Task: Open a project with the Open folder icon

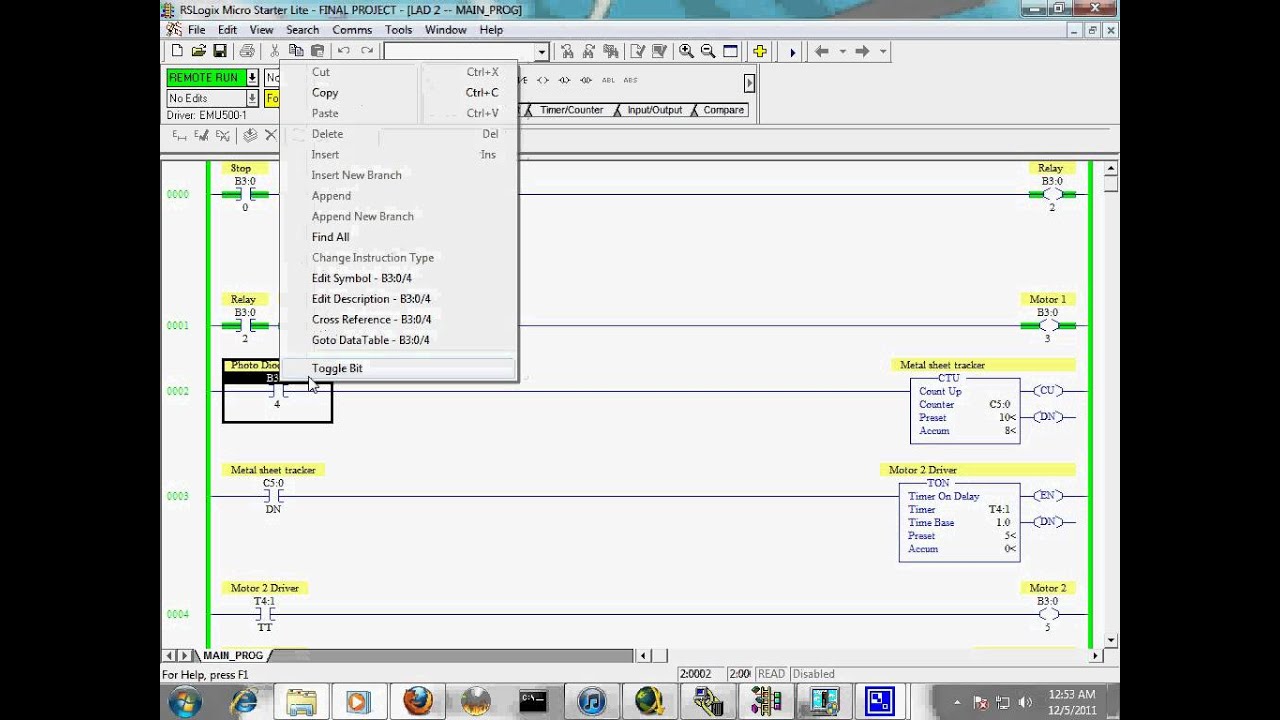Action: (198, 51)
